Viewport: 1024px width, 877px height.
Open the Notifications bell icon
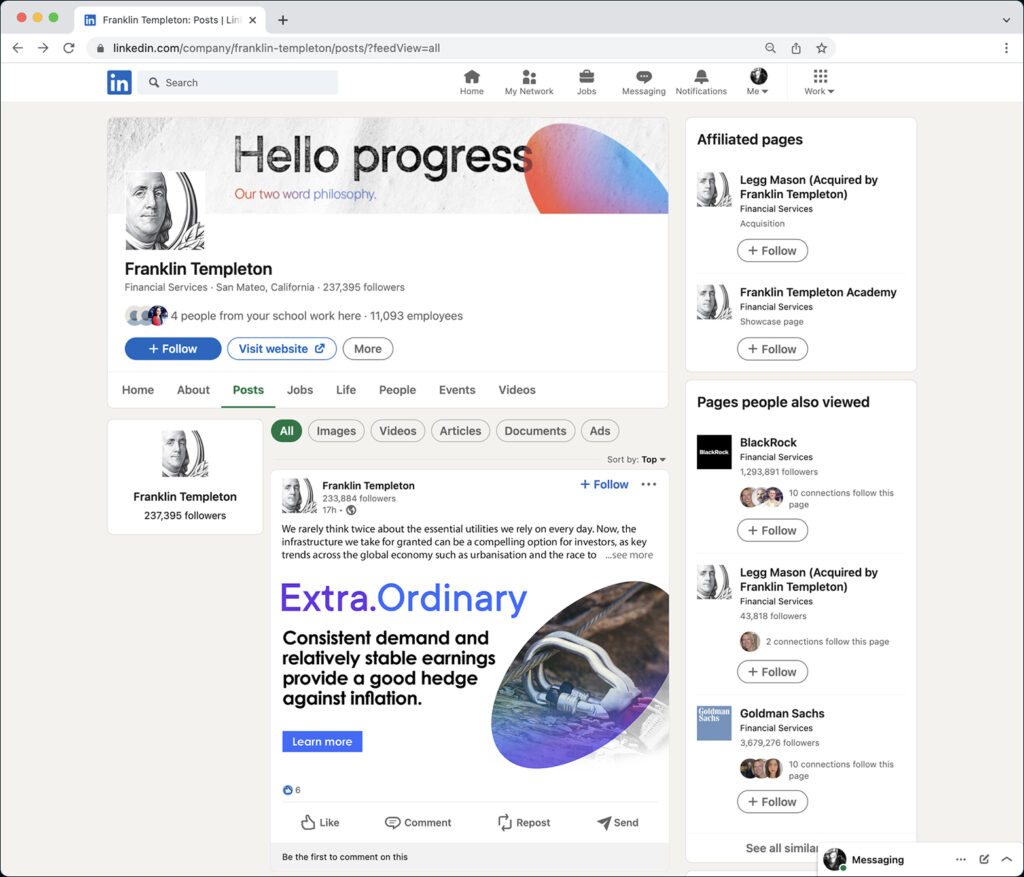tap(701, 82)
